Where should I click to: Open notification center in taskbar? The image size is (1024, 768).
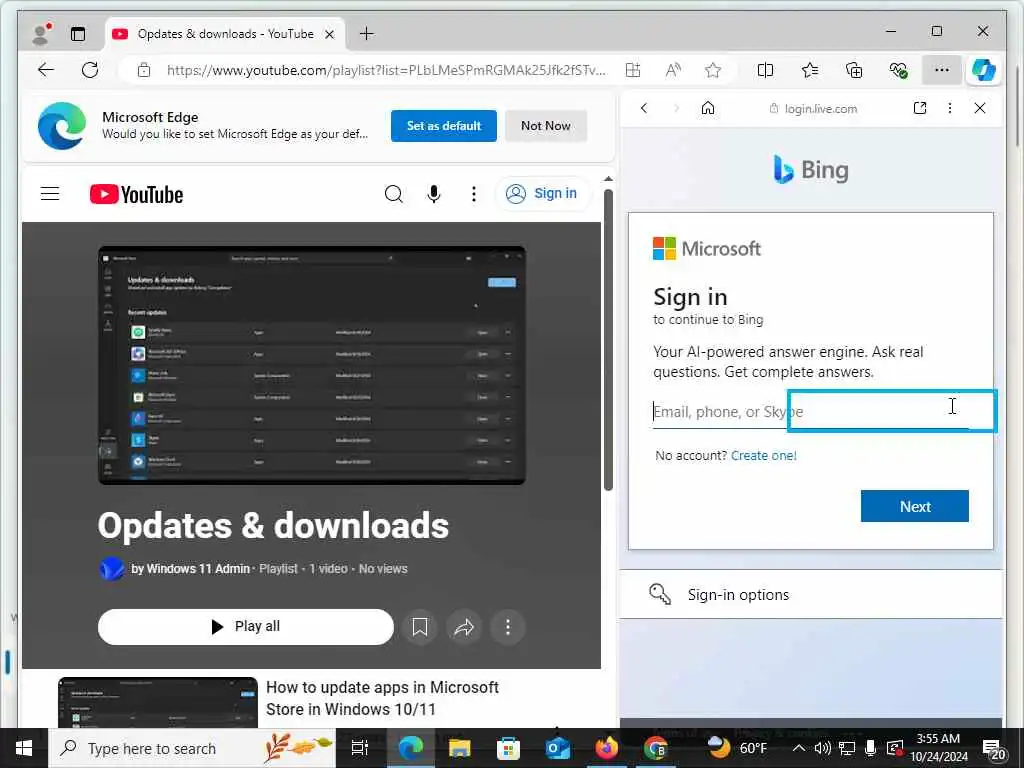pos(995,750)
